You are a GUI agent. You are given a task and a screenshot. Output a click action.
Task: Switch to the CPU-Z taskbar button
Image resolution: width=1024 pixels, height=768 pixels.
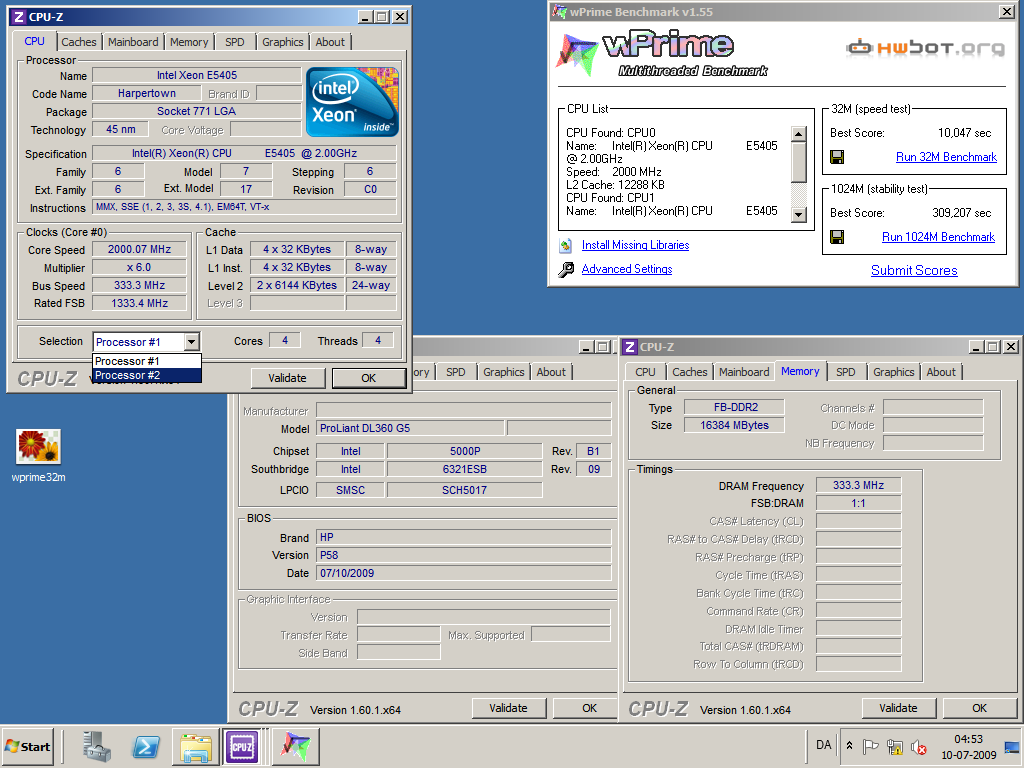click(242, 746)
